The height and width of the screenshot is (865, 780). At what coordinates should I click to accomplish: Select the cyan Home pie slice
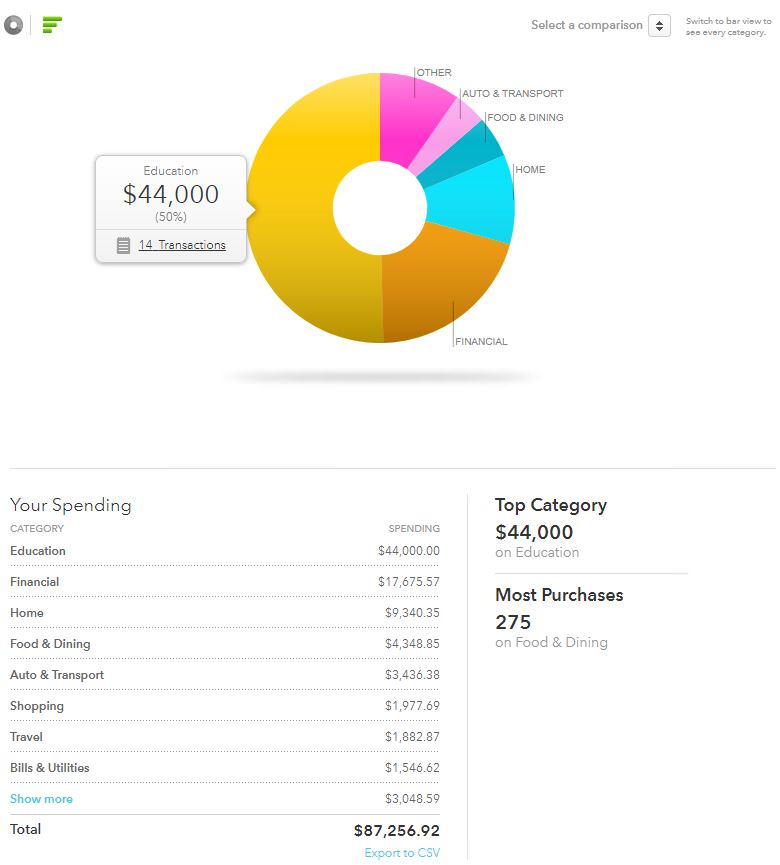click(x=474, y=201)
